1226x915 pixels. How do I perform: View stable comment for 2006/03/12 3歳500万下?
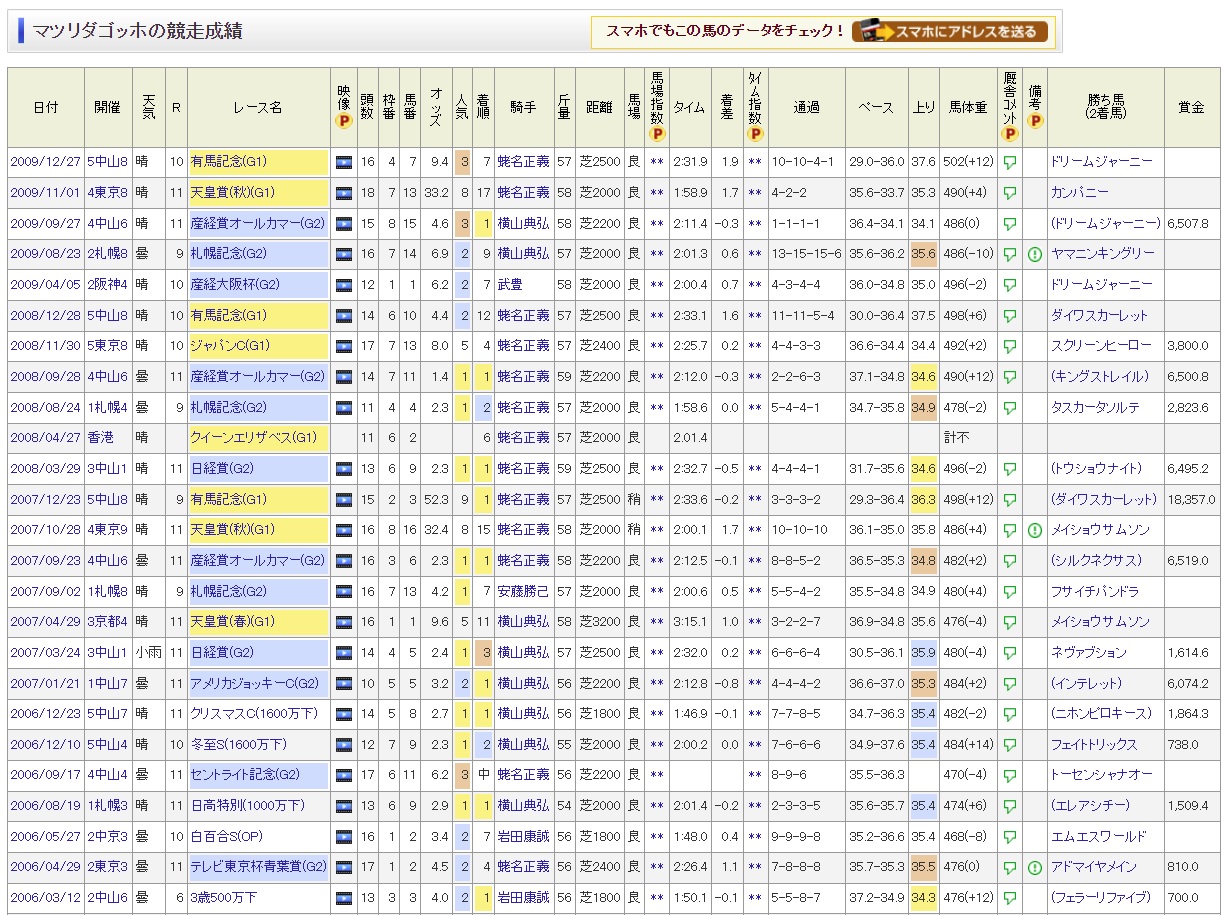point(1010,898)
